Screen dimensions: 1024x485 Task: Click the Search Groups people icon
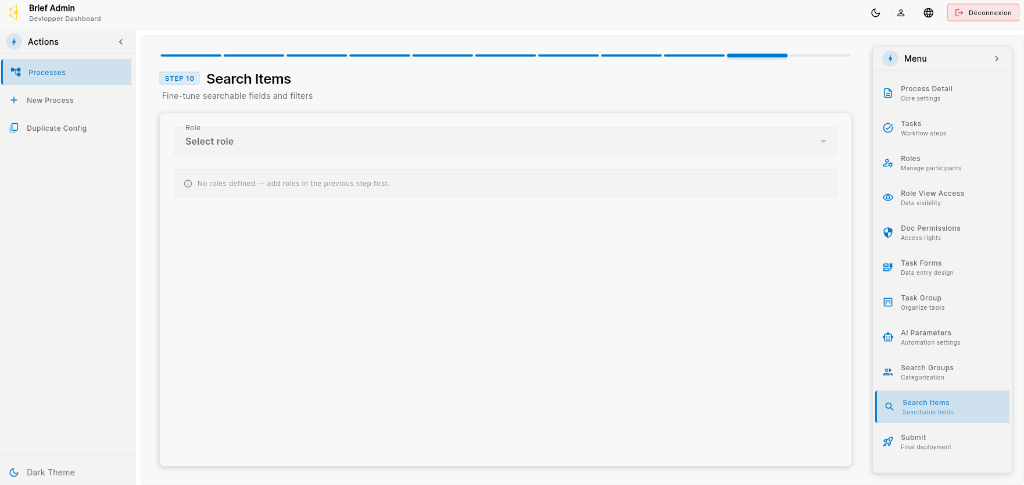(x=888, y=372)
